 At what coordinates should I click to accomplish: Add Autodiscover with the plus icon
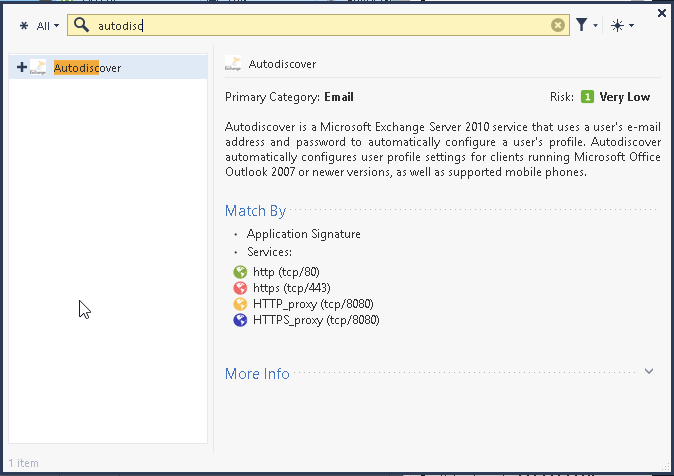pos(22,67)
